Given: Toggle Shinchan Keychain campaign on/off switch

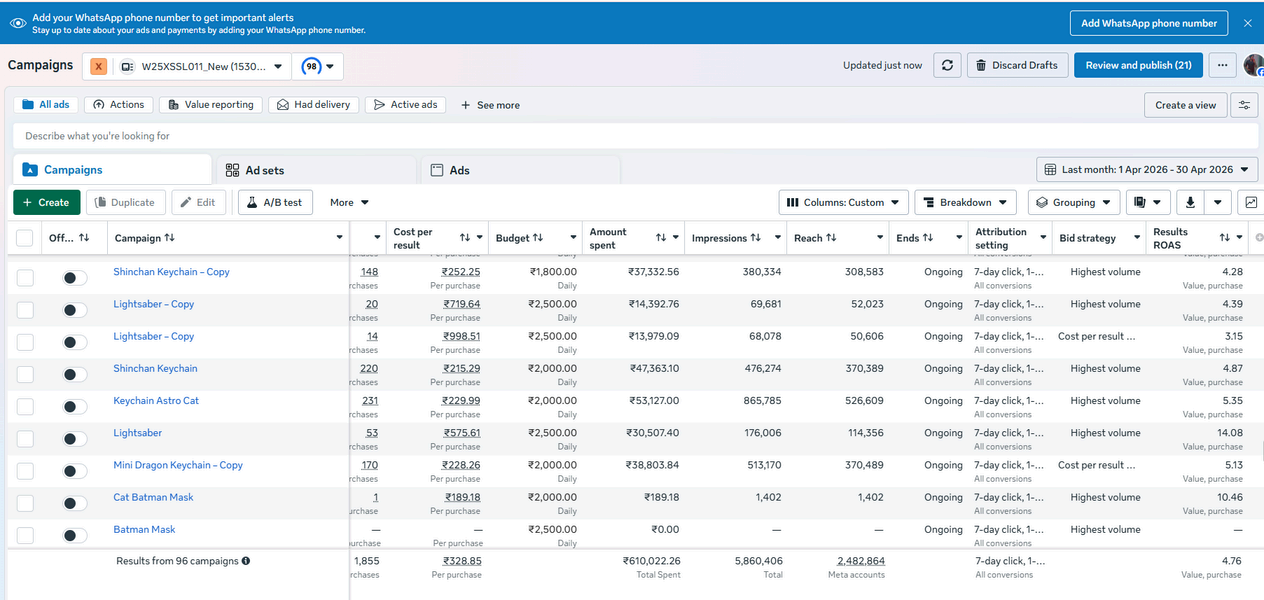Looking at the screenshot, I should point(75,374).
